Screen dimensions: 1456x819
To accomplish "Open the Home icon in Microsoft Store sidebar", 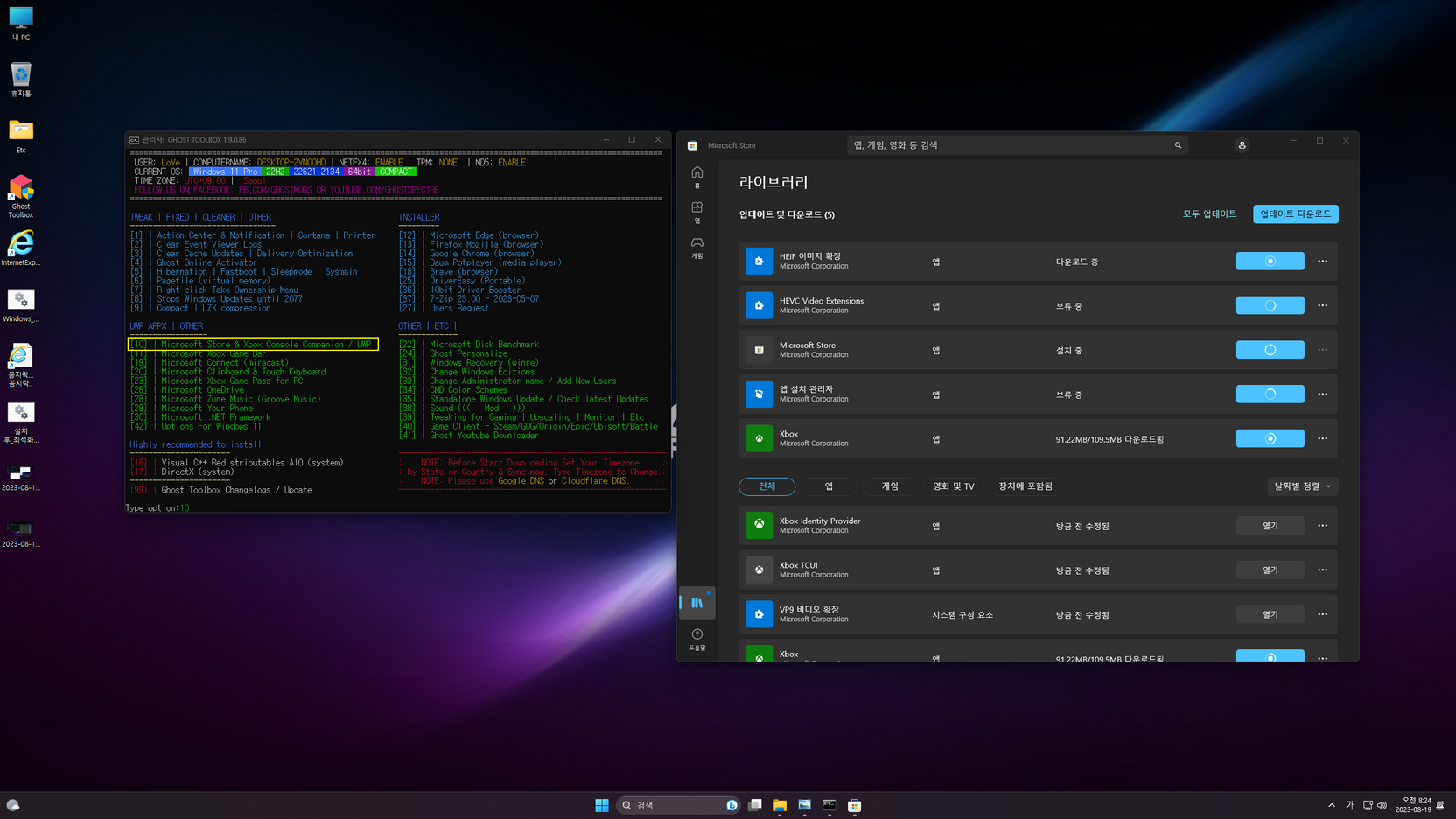I will (696, 177).
